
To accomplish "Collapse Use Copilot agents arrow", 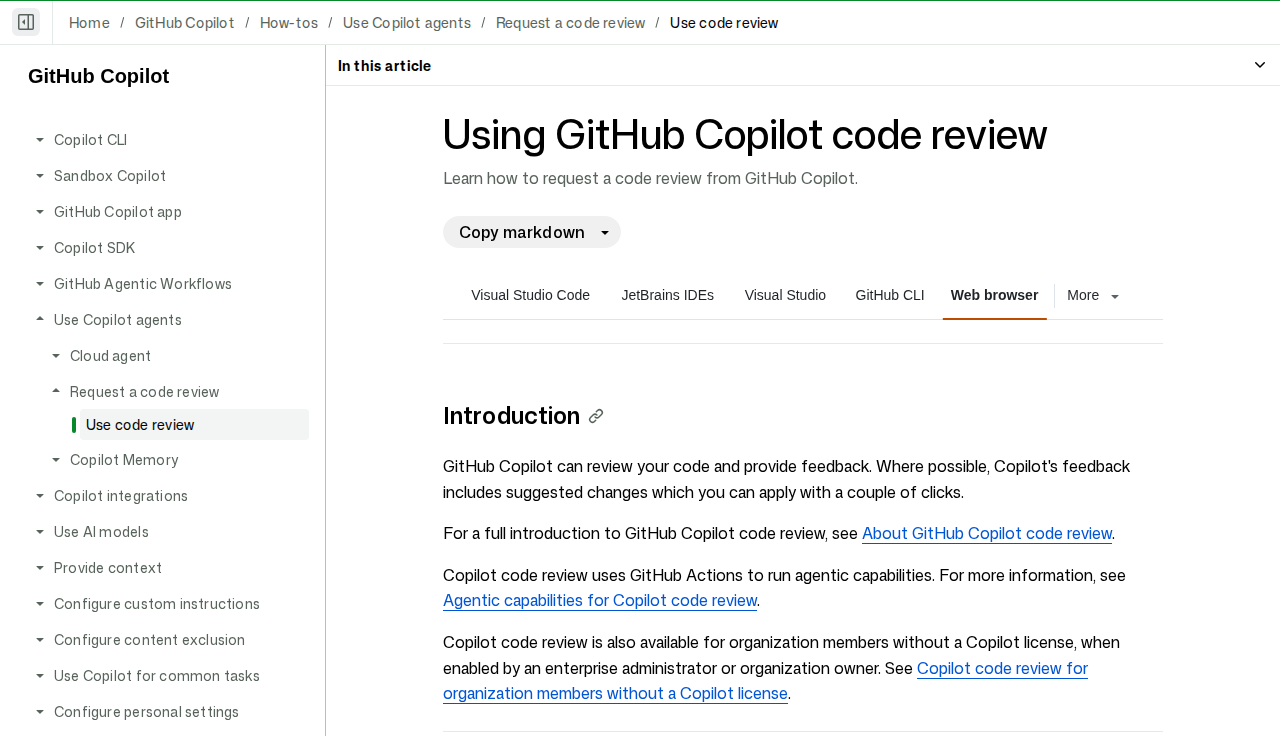I will click(x=40, y=320).
